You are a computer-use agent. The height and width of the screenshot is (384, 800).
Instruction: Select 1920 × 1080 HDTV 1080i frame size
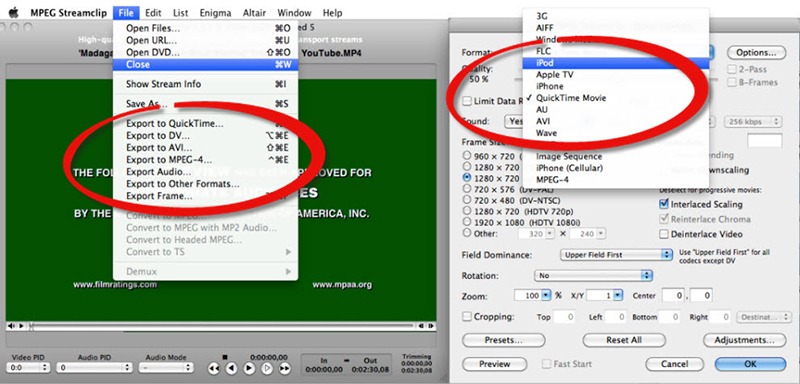pos(466,222)
